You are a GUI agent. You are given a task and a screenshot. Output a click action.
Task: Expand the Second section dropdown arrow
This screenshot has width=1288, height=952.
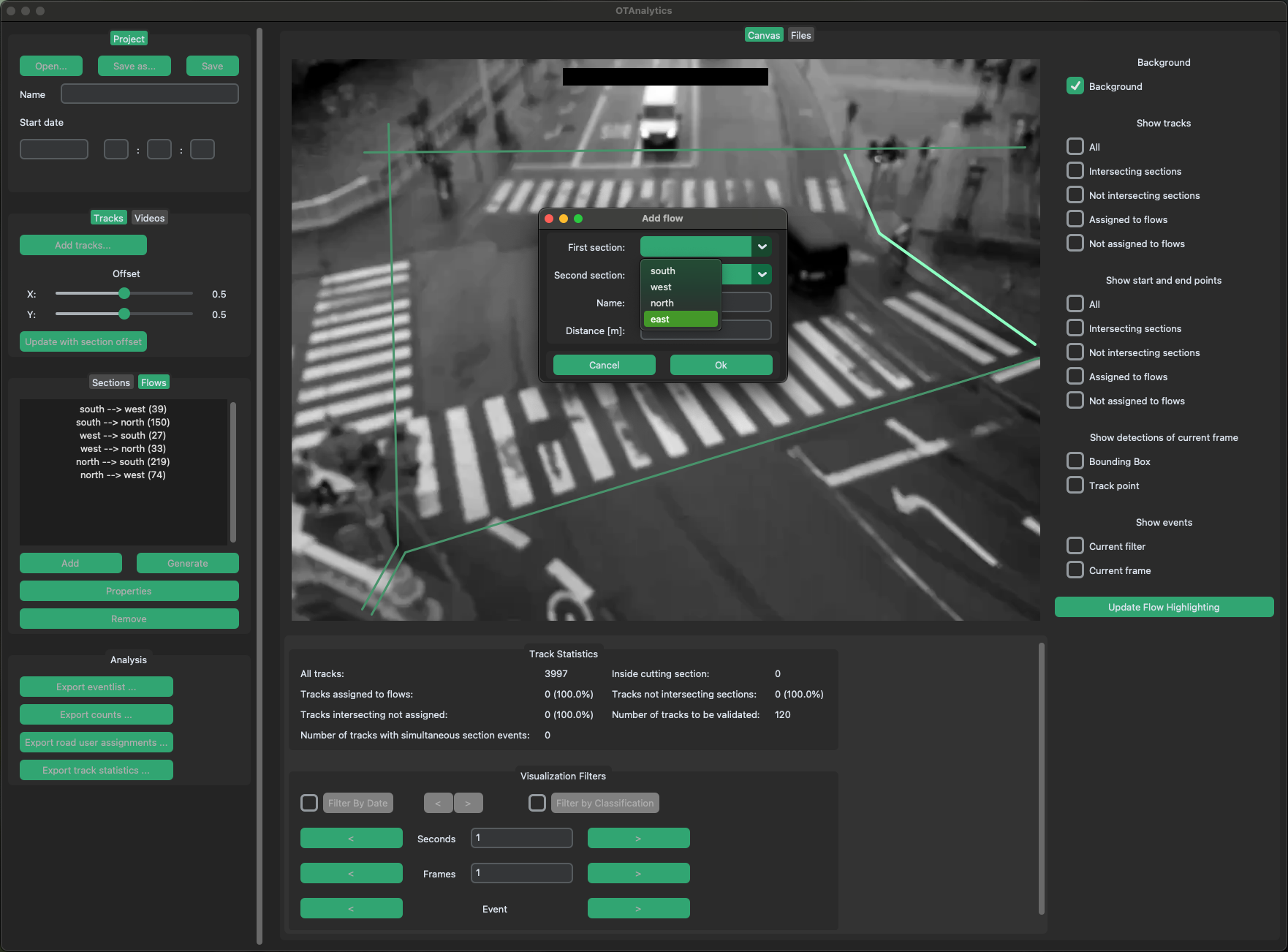point(762,275)
